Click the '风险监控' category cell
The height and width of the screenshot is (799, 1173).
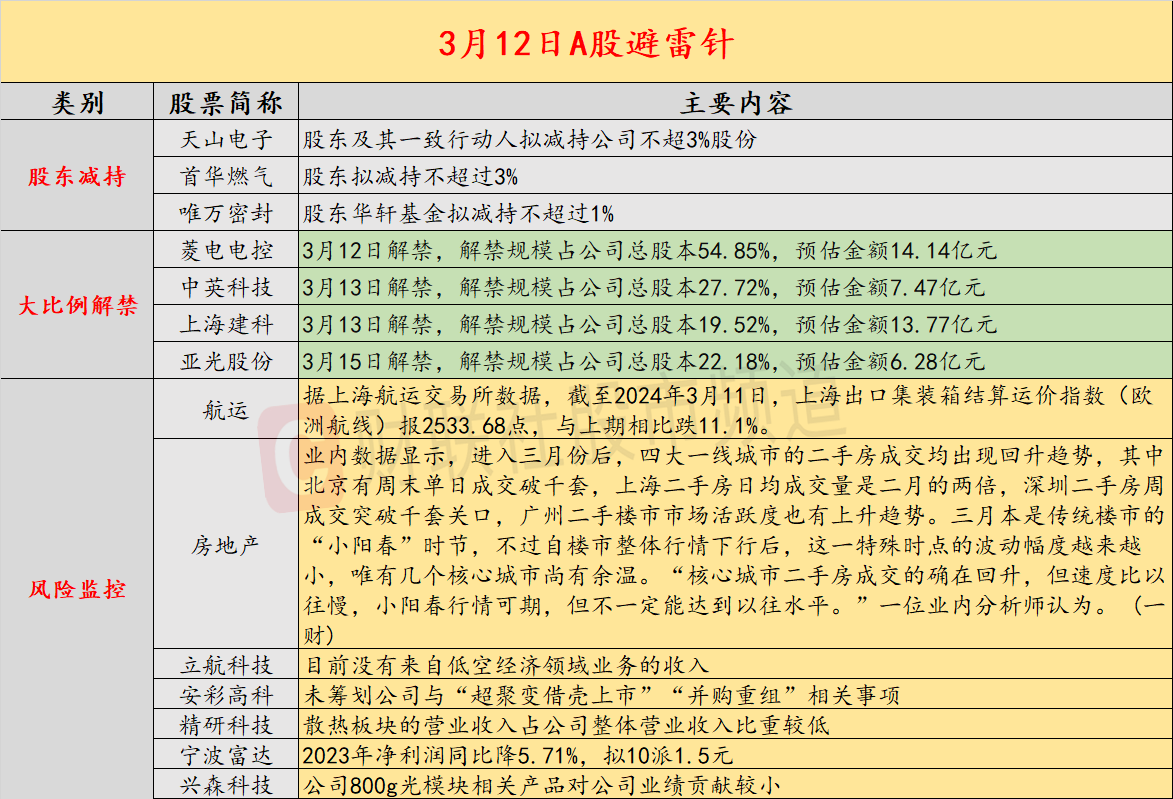[77, 589]
